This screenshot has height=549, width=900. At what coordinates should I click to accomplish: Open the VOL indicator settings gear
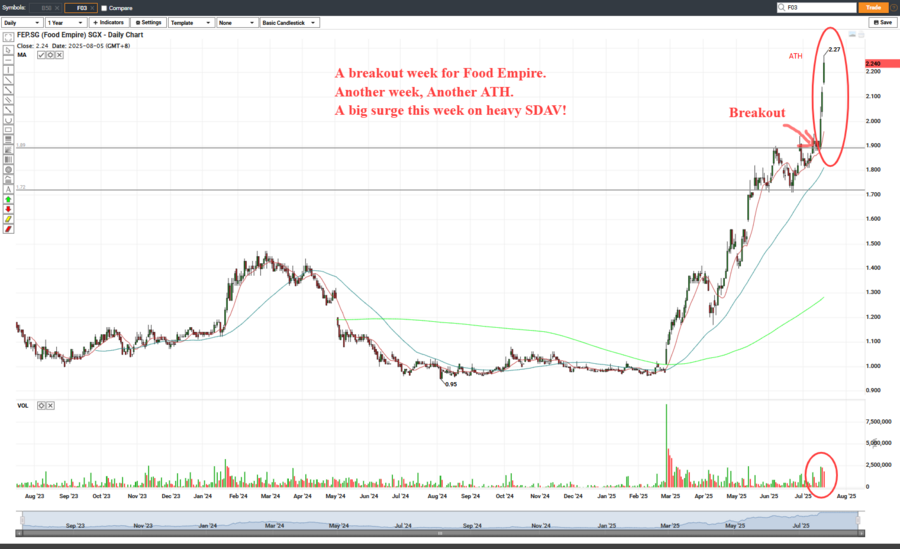click(41, 405)
